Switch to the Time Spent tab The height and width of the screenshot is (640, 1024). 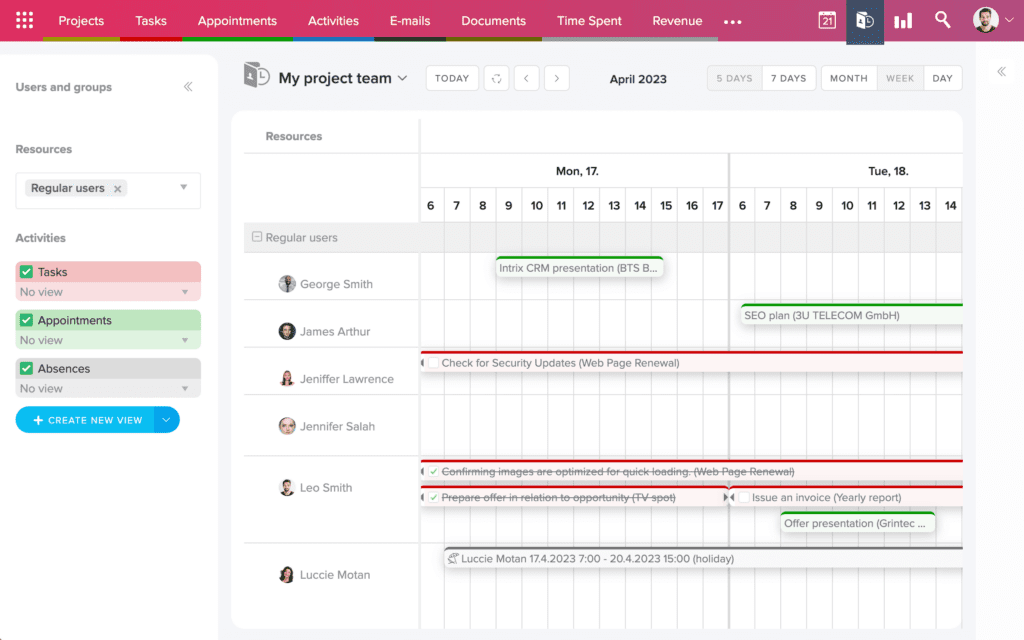tap(589, 20)
